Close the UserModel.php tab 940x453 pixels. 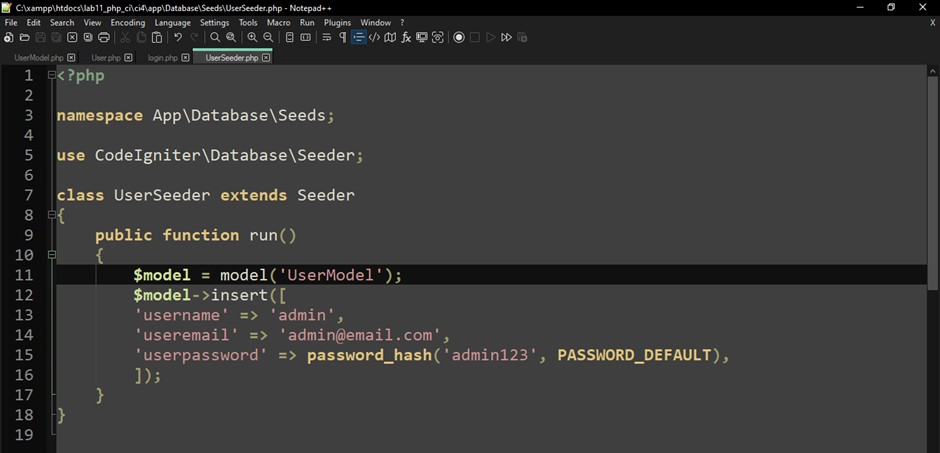[x=71, y=58]
